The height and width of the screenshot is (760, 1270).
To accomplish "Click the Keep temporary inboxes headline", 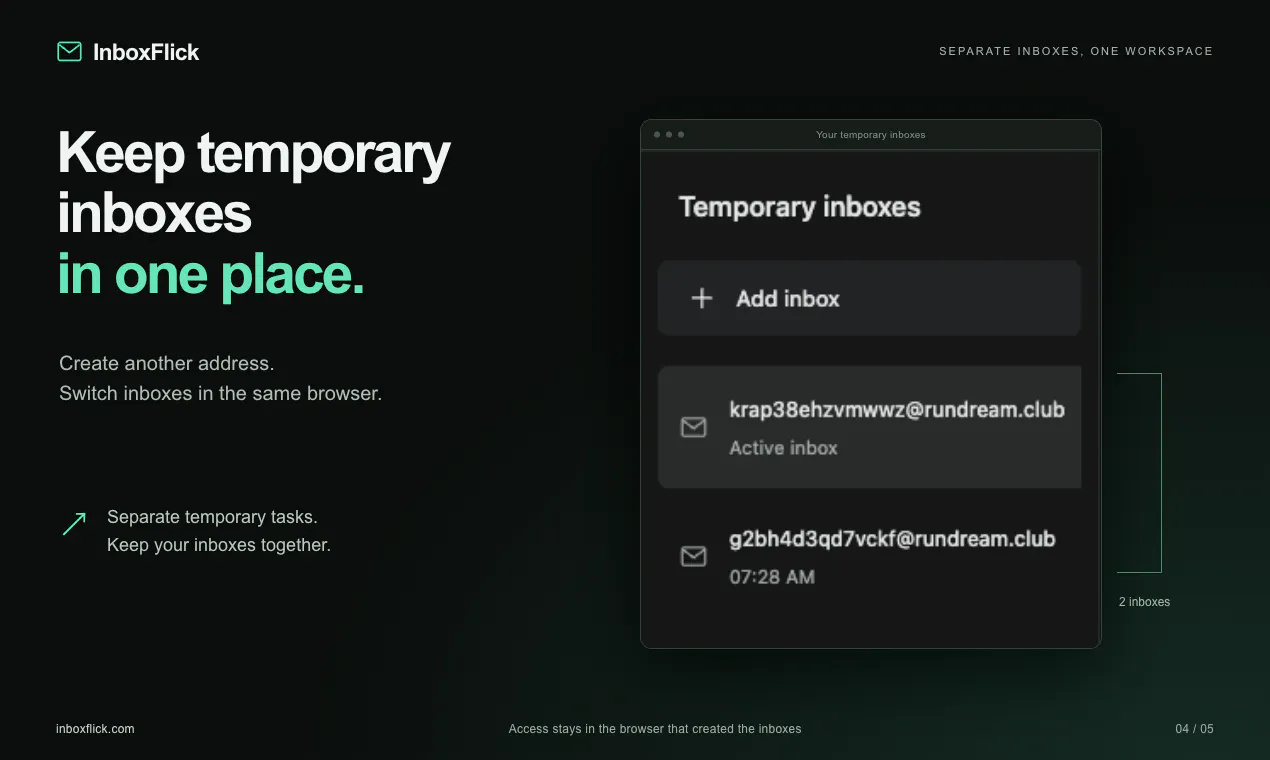I will coord(254,183).
